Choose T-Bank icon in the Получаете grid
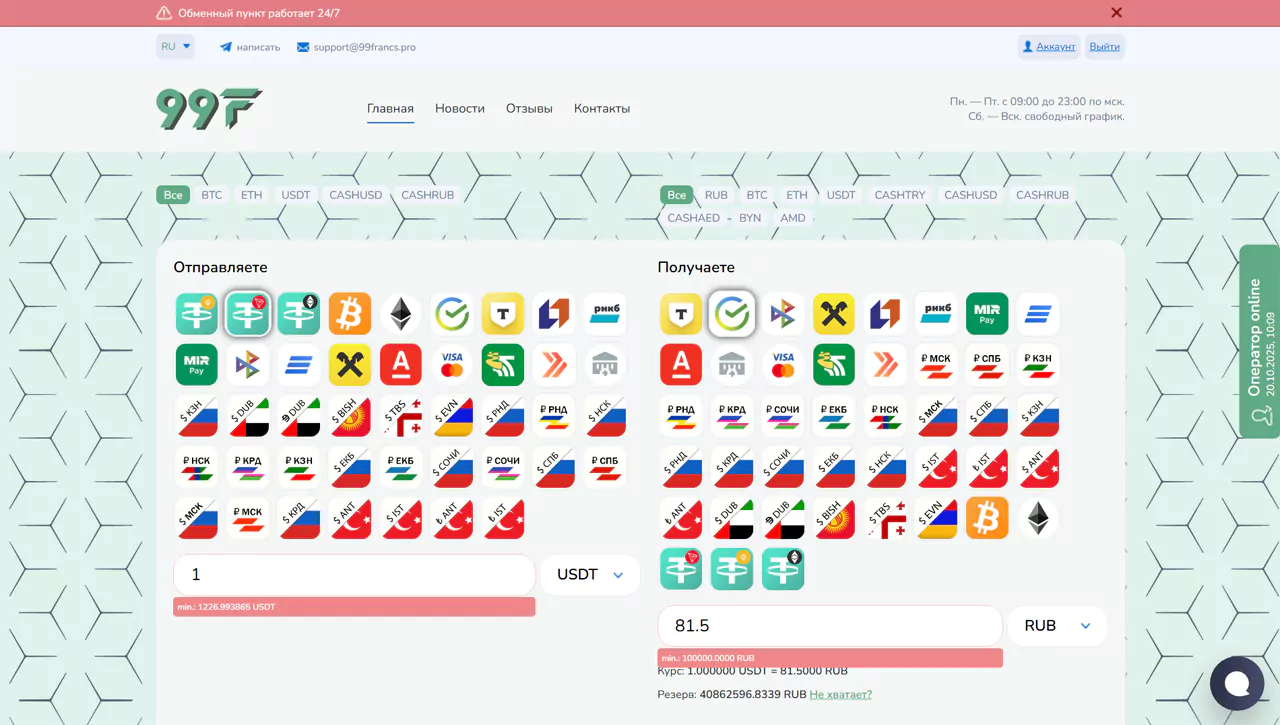 pos(681,314)
